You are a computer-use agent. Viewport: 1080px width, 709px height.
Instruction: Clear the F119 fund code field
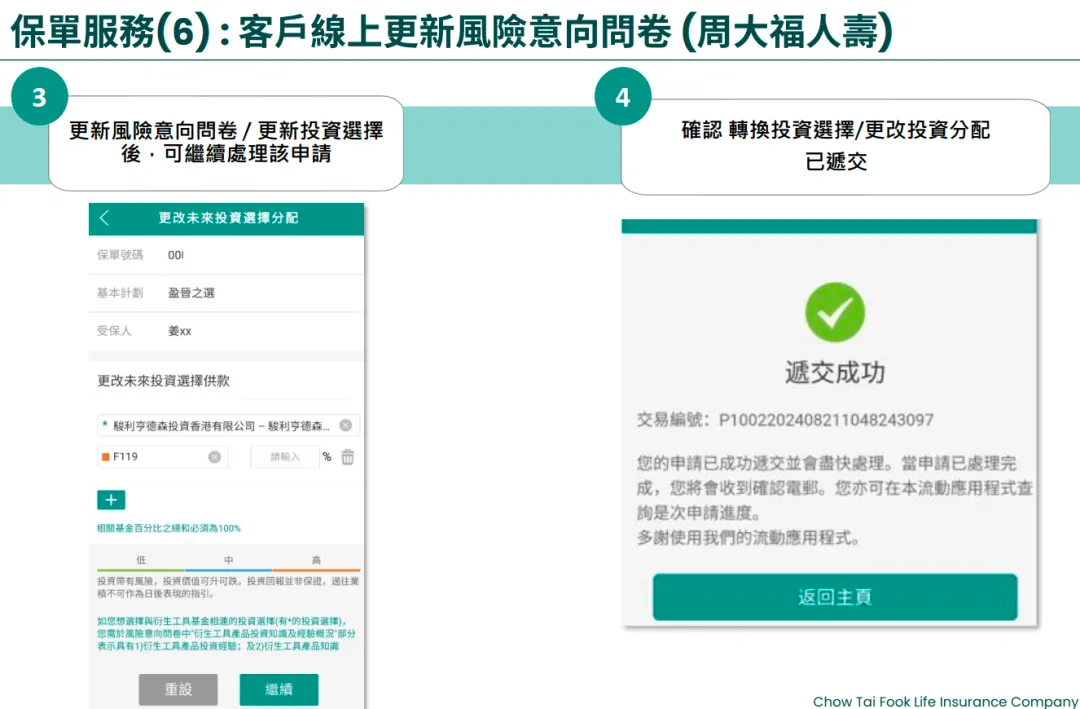[x=214, y=457]
